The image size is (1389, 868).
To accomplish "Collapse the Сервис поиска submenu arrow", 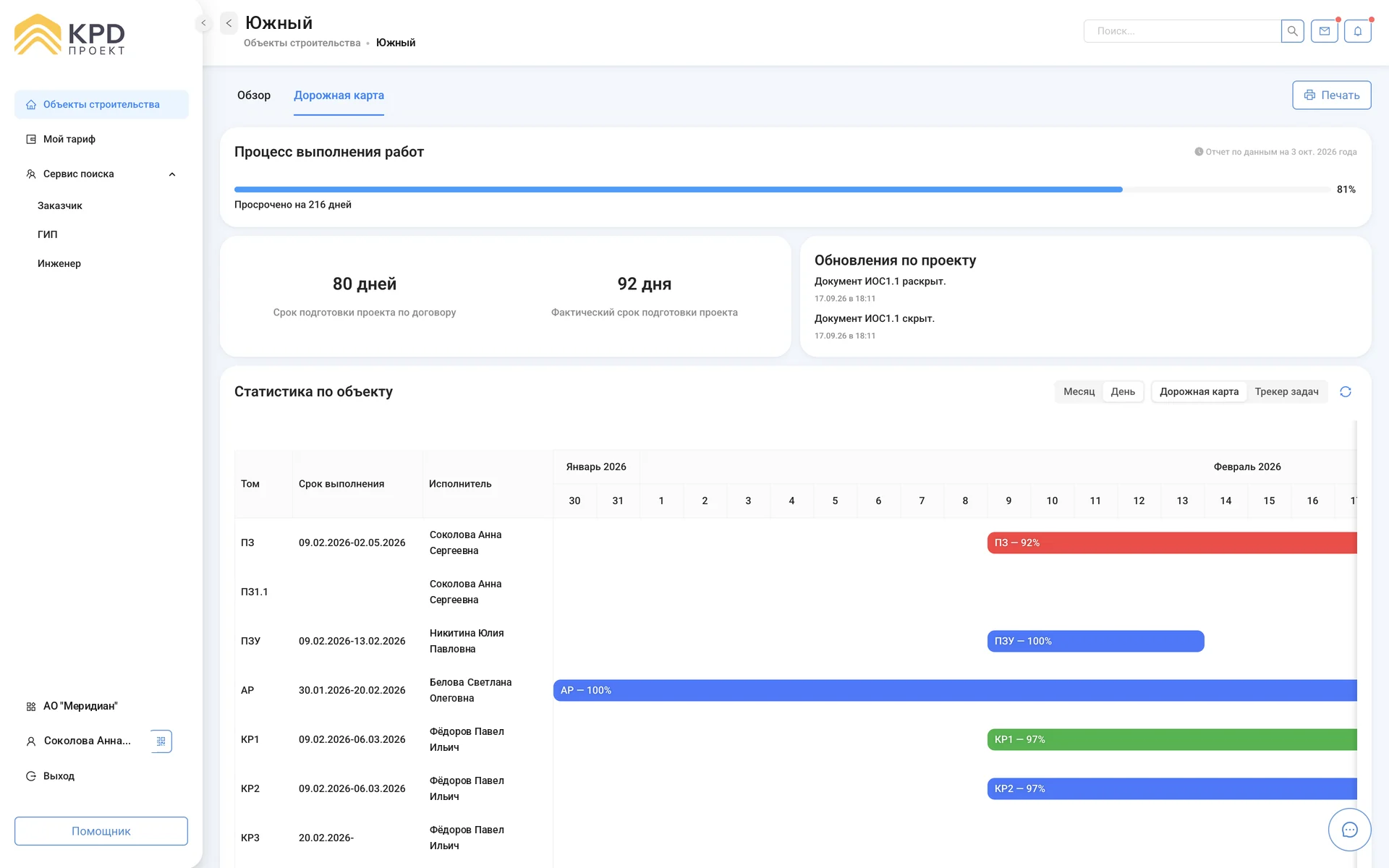I will click(x=172, y=174).
